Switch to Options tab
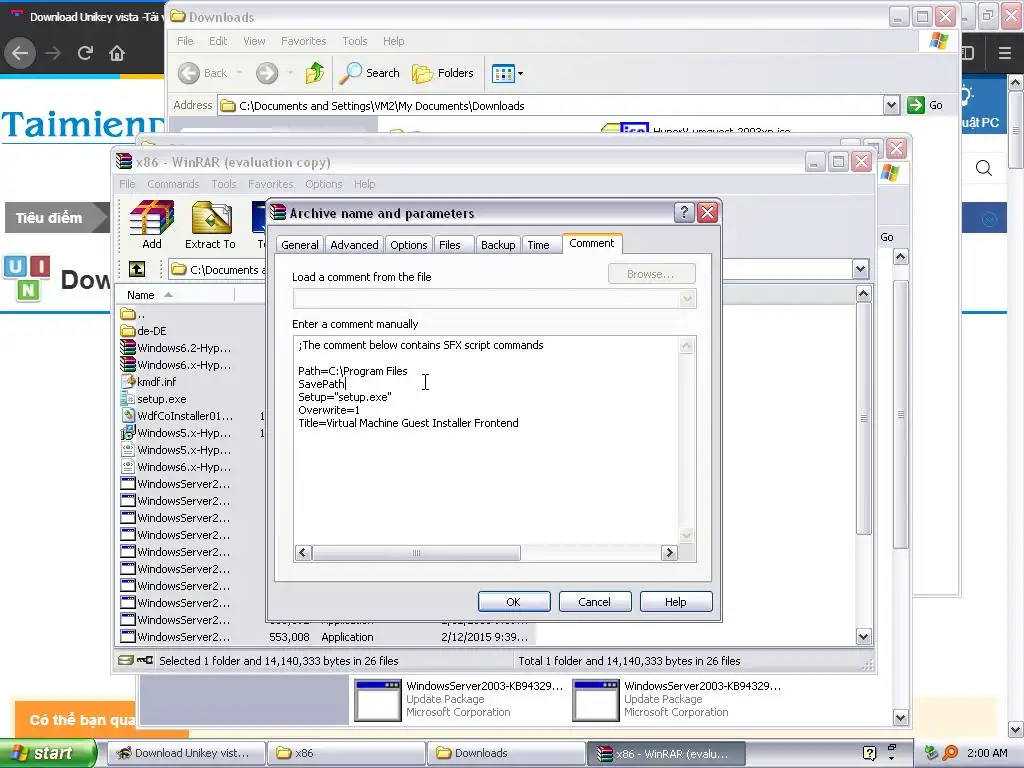Image resolution: width=1024 pixels, height=768 pixels. point(409,245)
